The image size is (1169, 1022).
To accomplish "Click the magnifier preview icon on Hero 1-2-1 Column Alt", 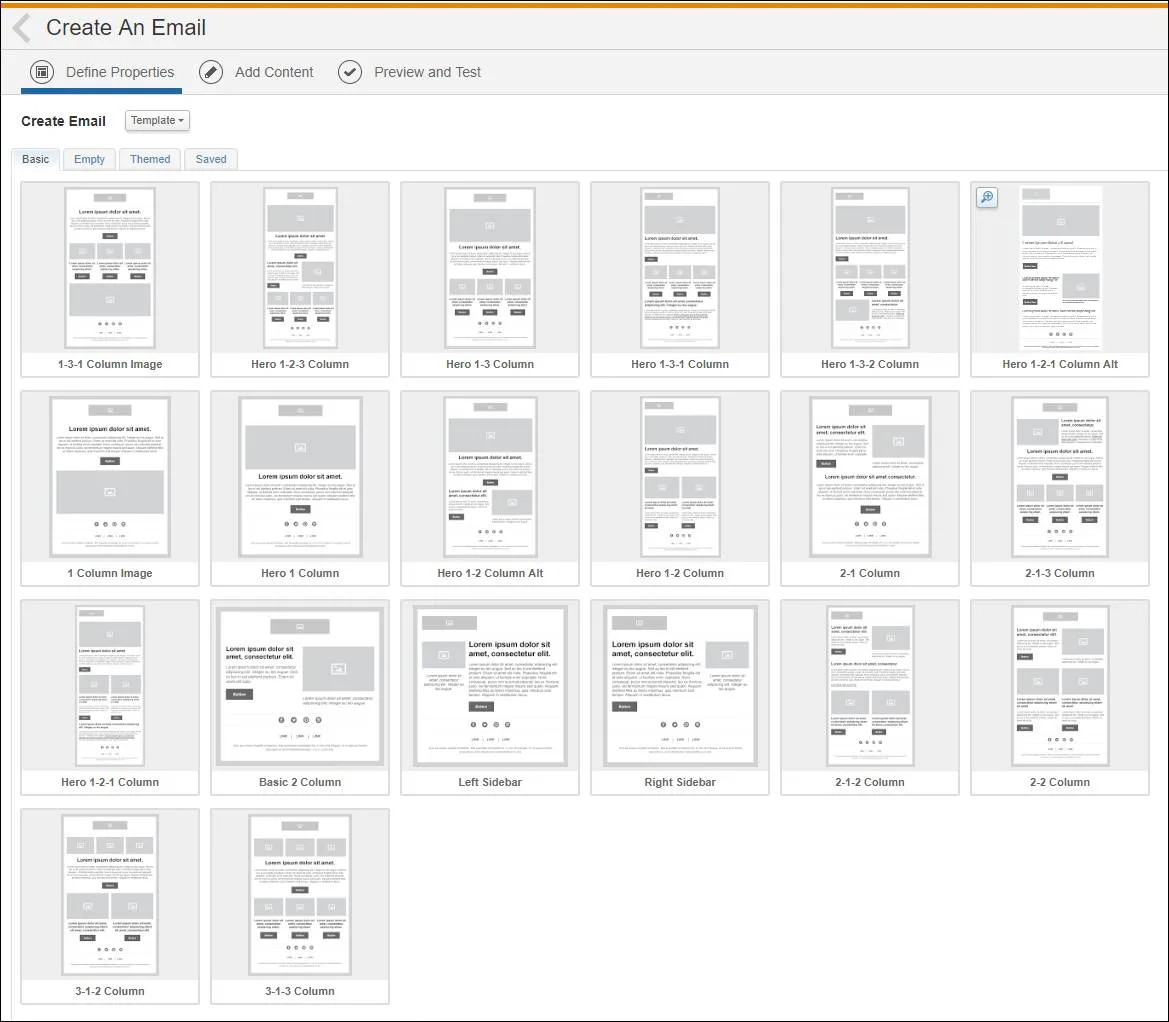I will (x=986, y=198).
